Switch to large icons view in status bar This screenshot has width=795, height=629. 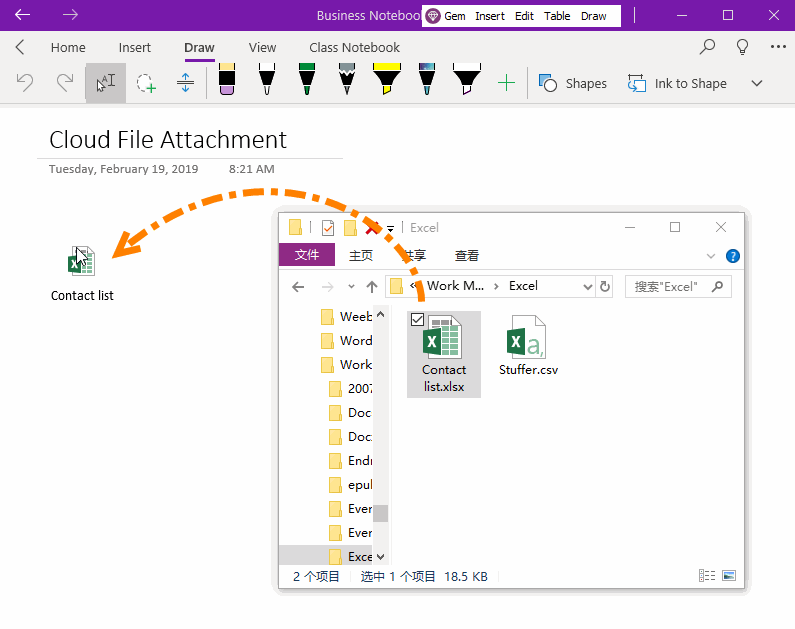pos(729,576)
